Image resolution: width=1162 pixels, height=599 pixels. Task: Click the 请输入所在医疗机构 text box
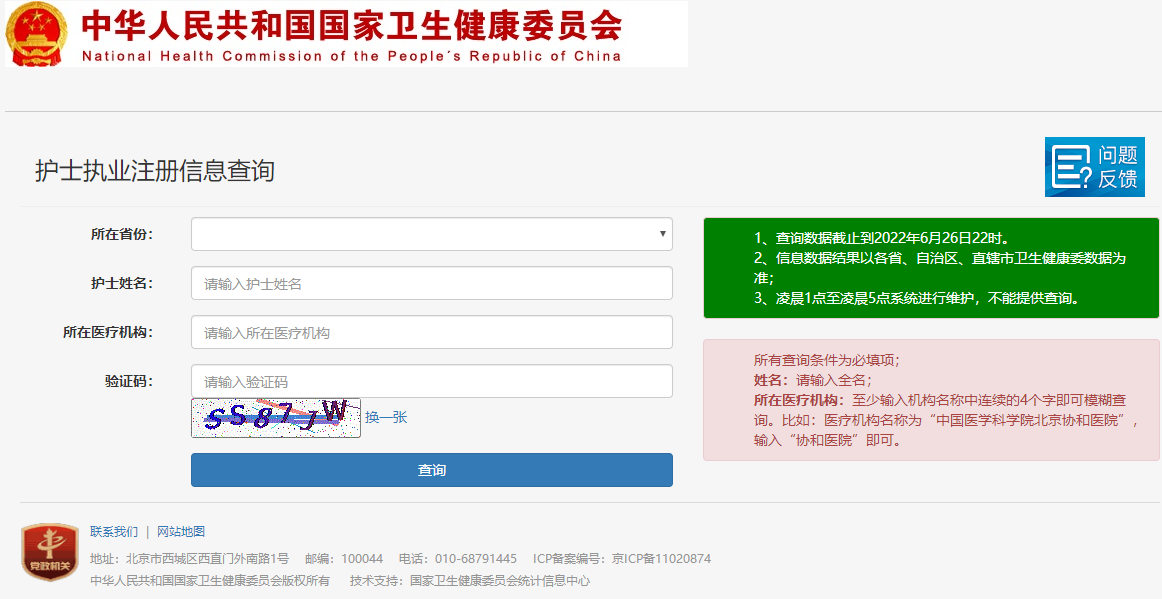pyautogui.click(x=431, y=332)
